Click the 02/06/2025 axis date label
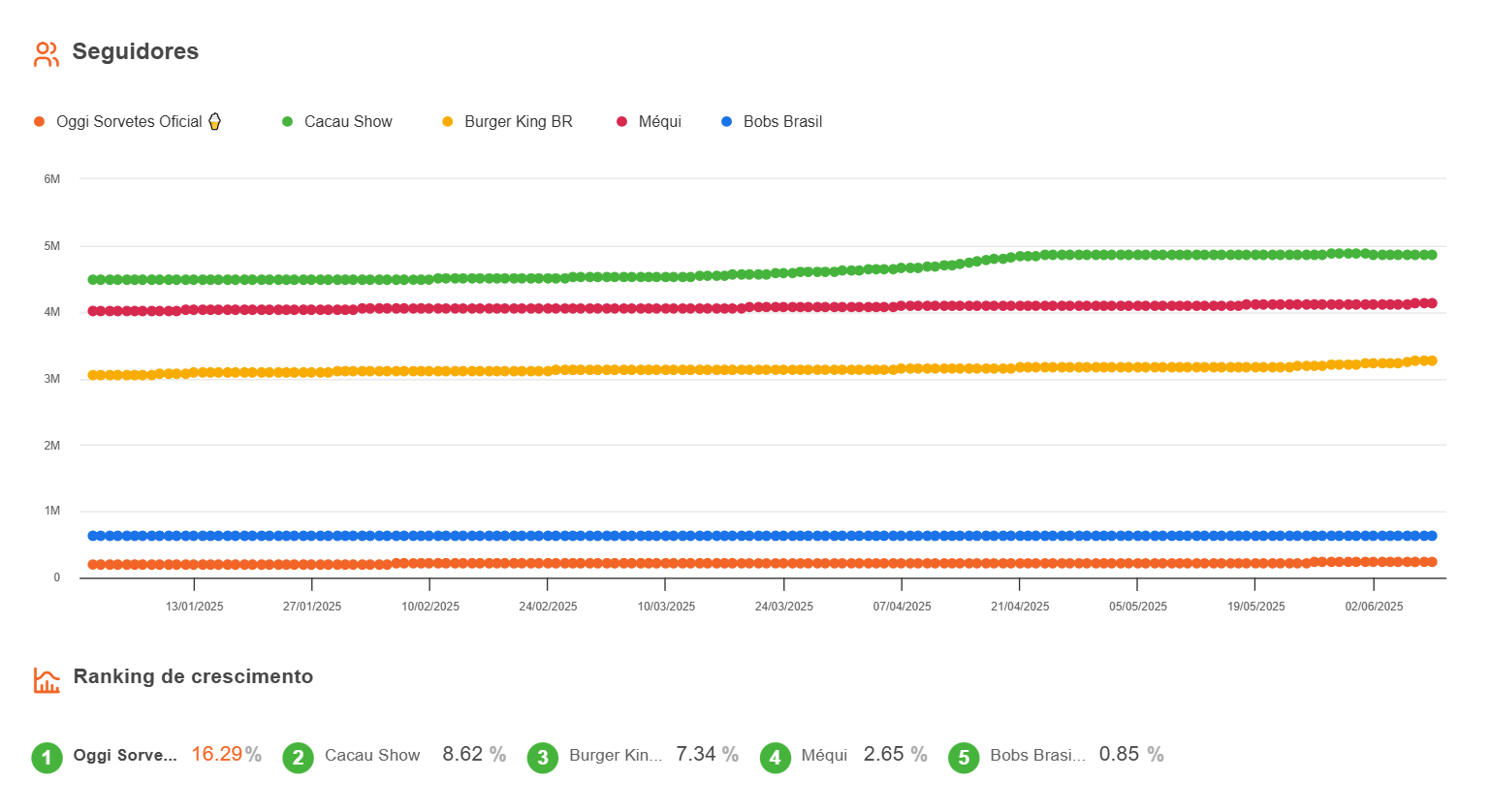The height and width of the screenshot is (812, 1491). [x=1374, y=607]
